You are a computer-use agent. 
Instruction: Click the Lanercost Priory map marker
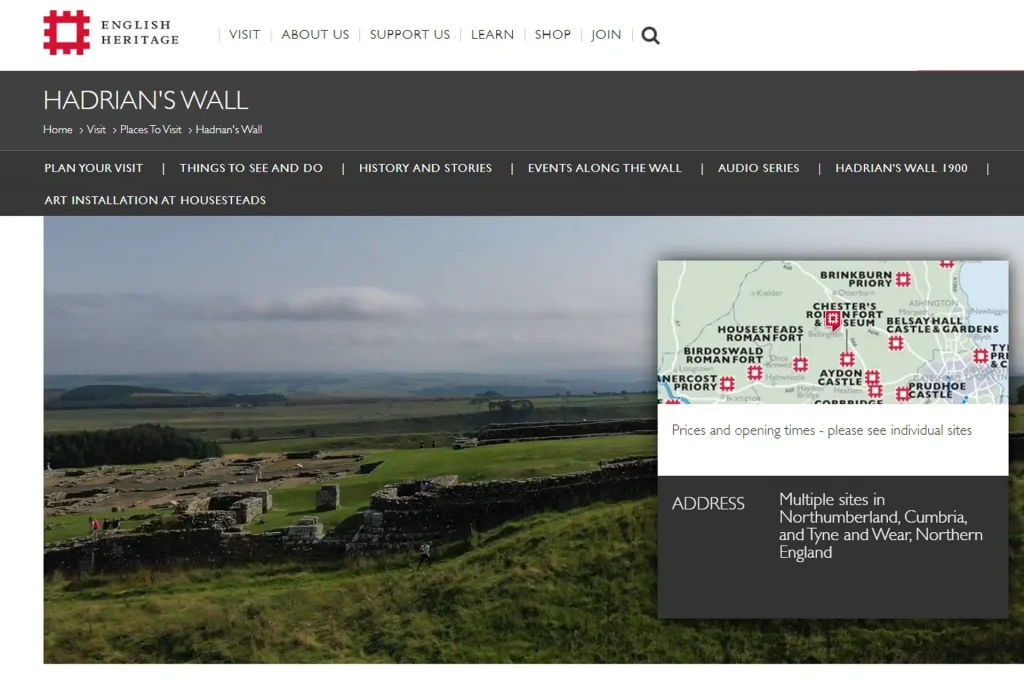(x=727, y=384)
